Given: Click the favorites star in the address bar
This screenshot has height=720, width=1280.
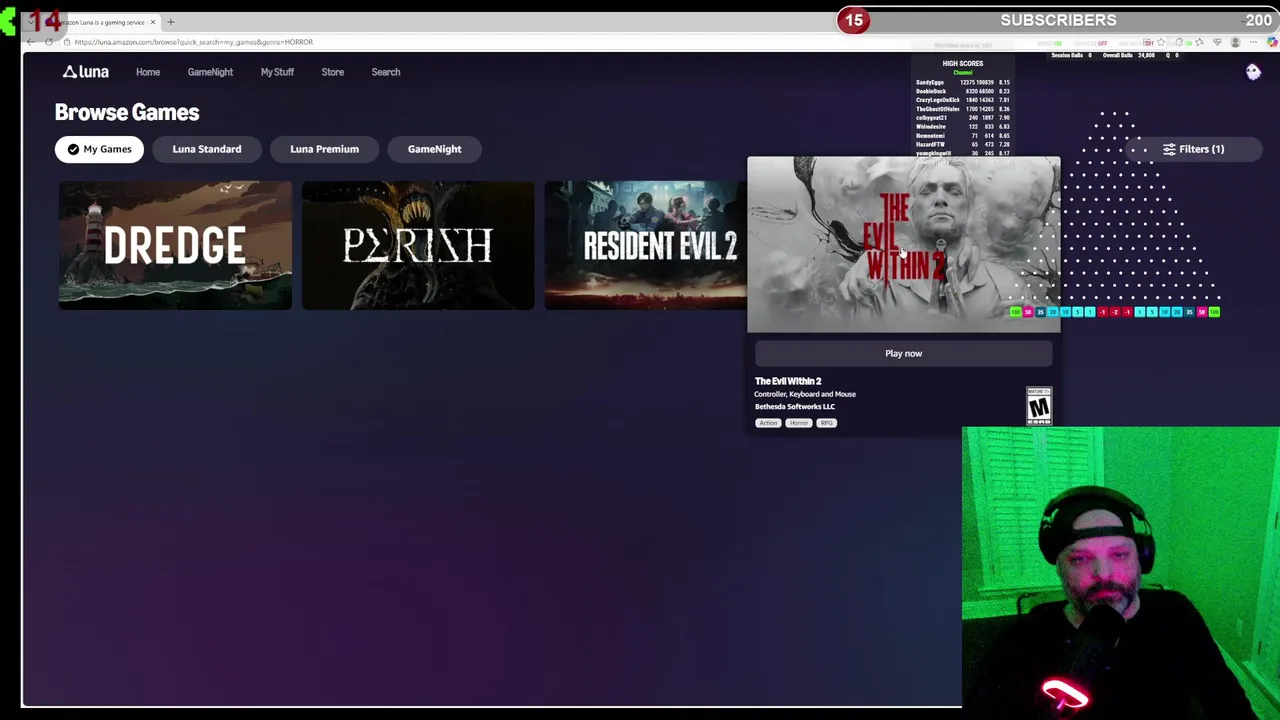Looking at the screenshot, I should click(x=1161, y=42).
